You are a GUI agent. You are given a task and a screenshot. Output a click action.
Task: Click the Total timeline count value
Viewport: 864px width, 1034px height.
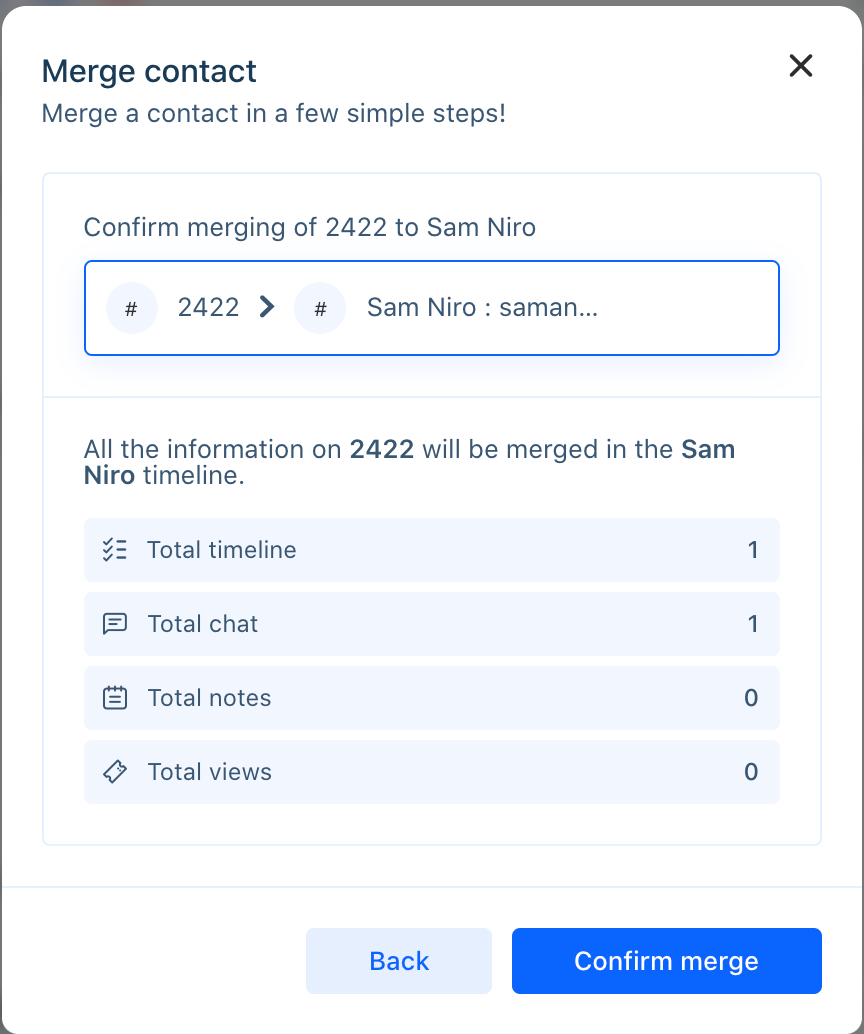753,550
